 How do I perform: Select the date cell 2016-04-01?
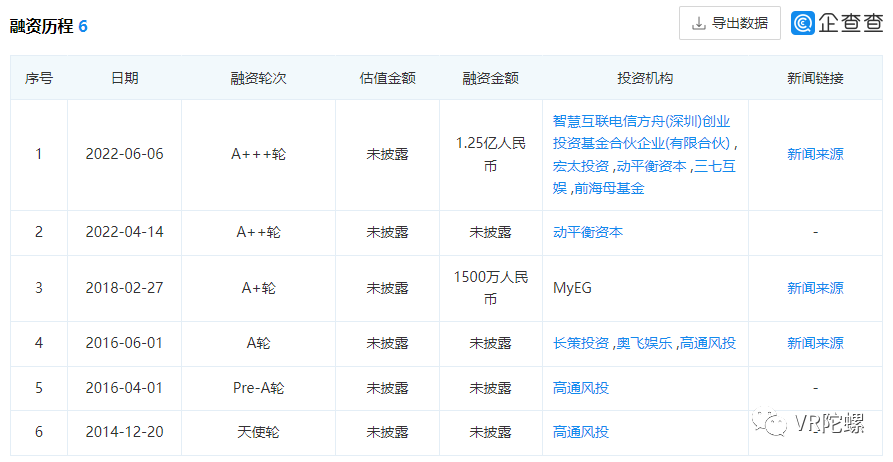coord(125,388)
